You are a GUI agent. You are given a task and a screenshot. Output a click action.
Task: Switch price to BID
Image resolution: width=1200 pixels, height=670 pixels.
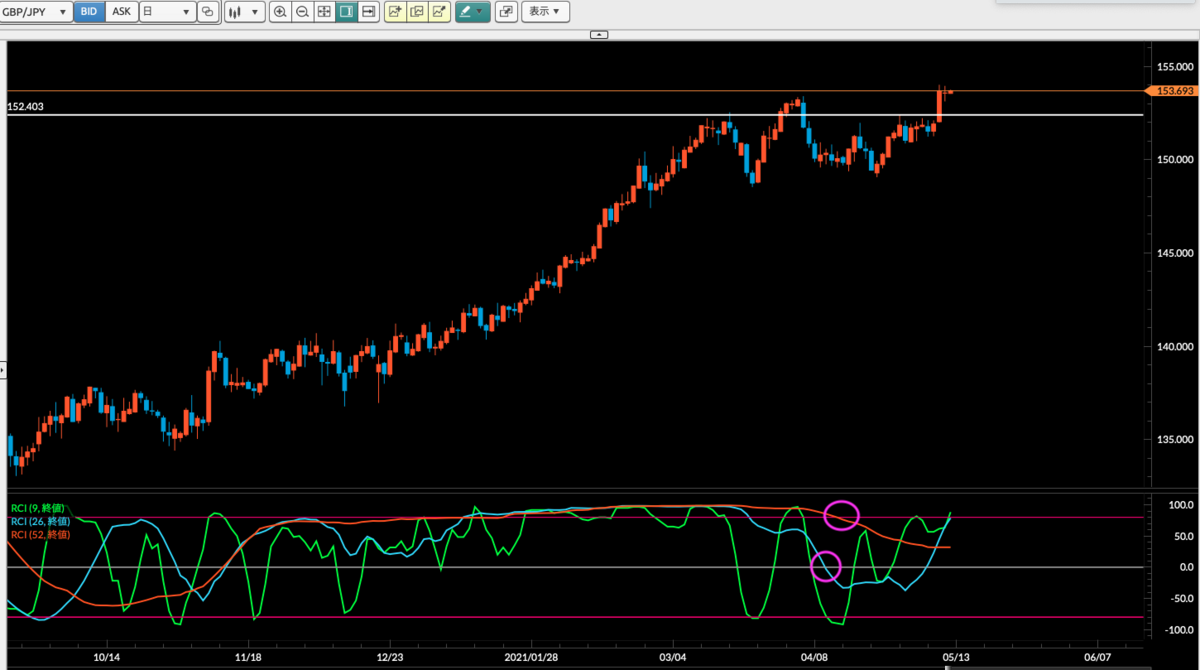coord(88,12)
